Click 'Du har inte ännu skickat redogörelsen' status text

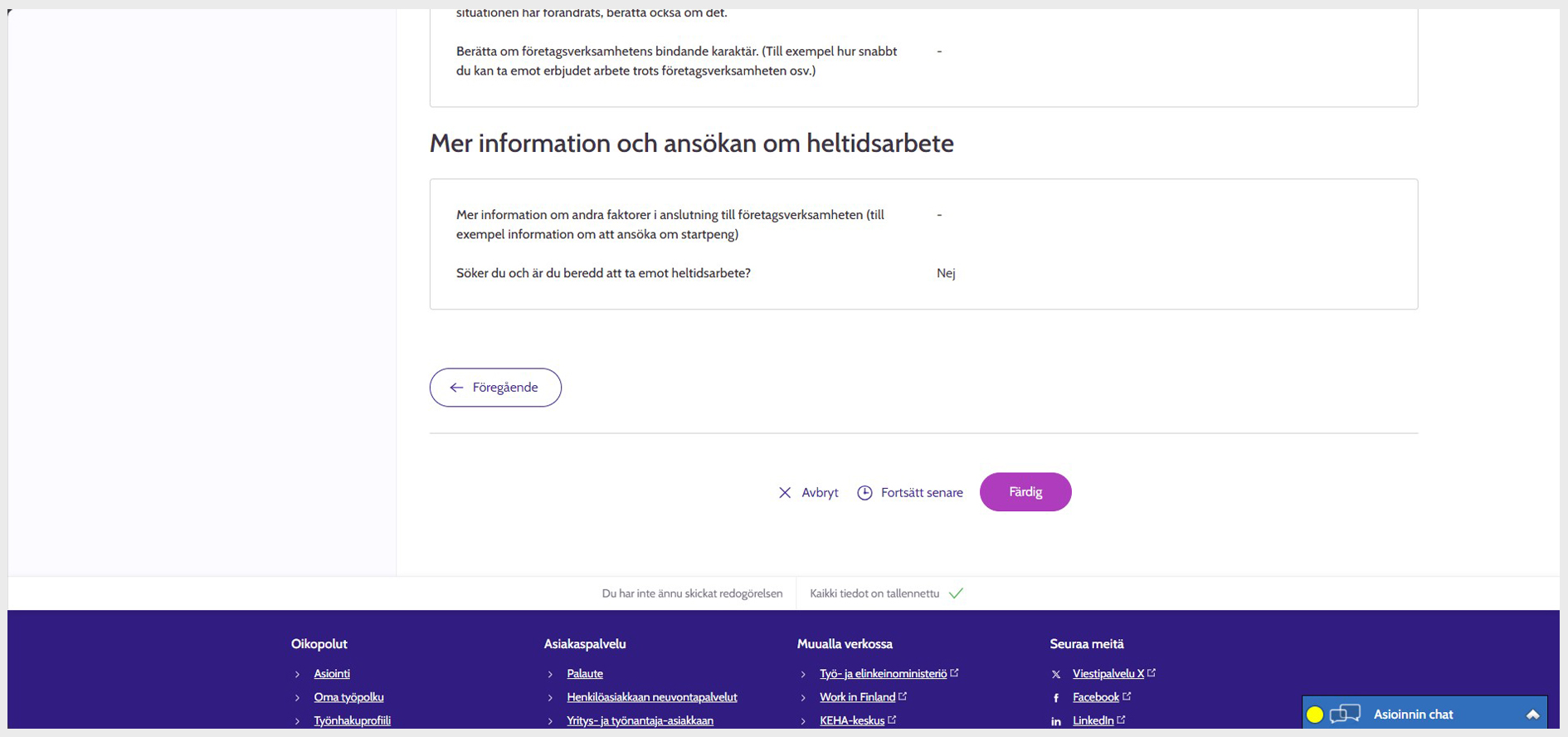coord(692,593)
